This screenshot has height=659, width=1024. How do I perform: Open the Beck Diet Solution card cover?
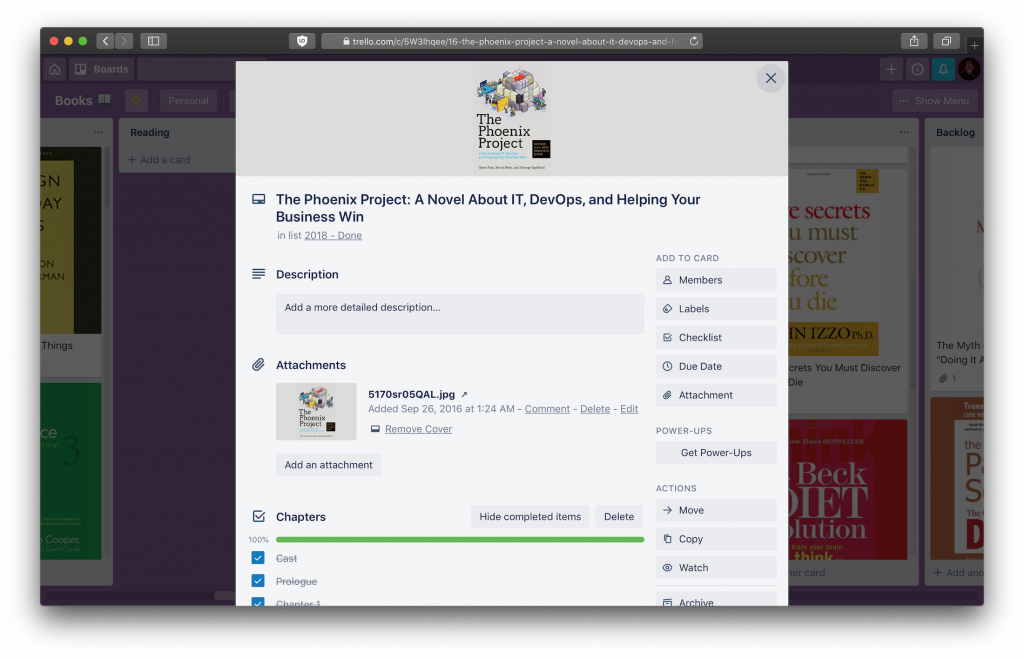[847, 489]
